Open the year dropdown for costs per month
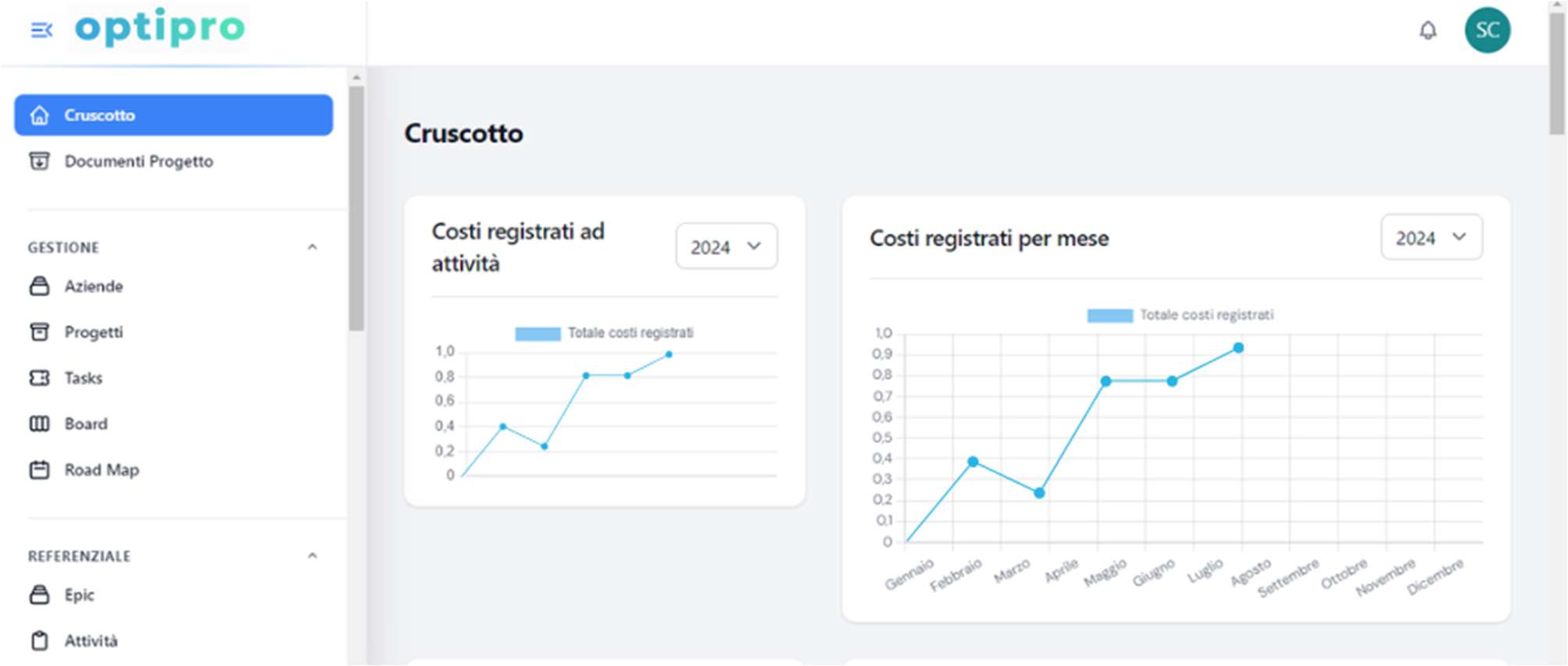Image resolution: width=1568 pixels, height=666 pixels. (1431, 238)
